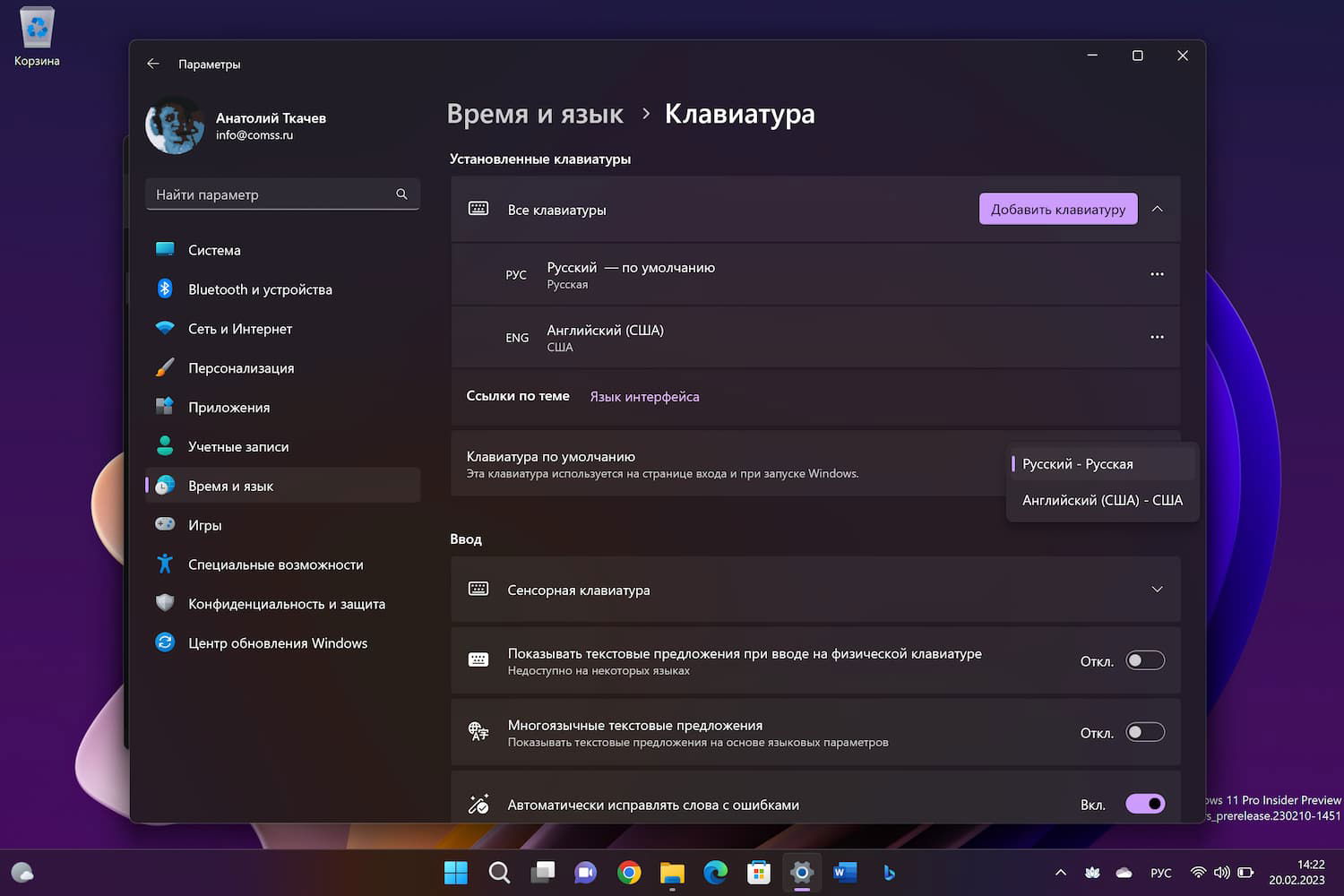Click the Wi-Fi icon beside Сеть и Интернет
This screenshot has height=896, width=1344.
click(165, 328)
